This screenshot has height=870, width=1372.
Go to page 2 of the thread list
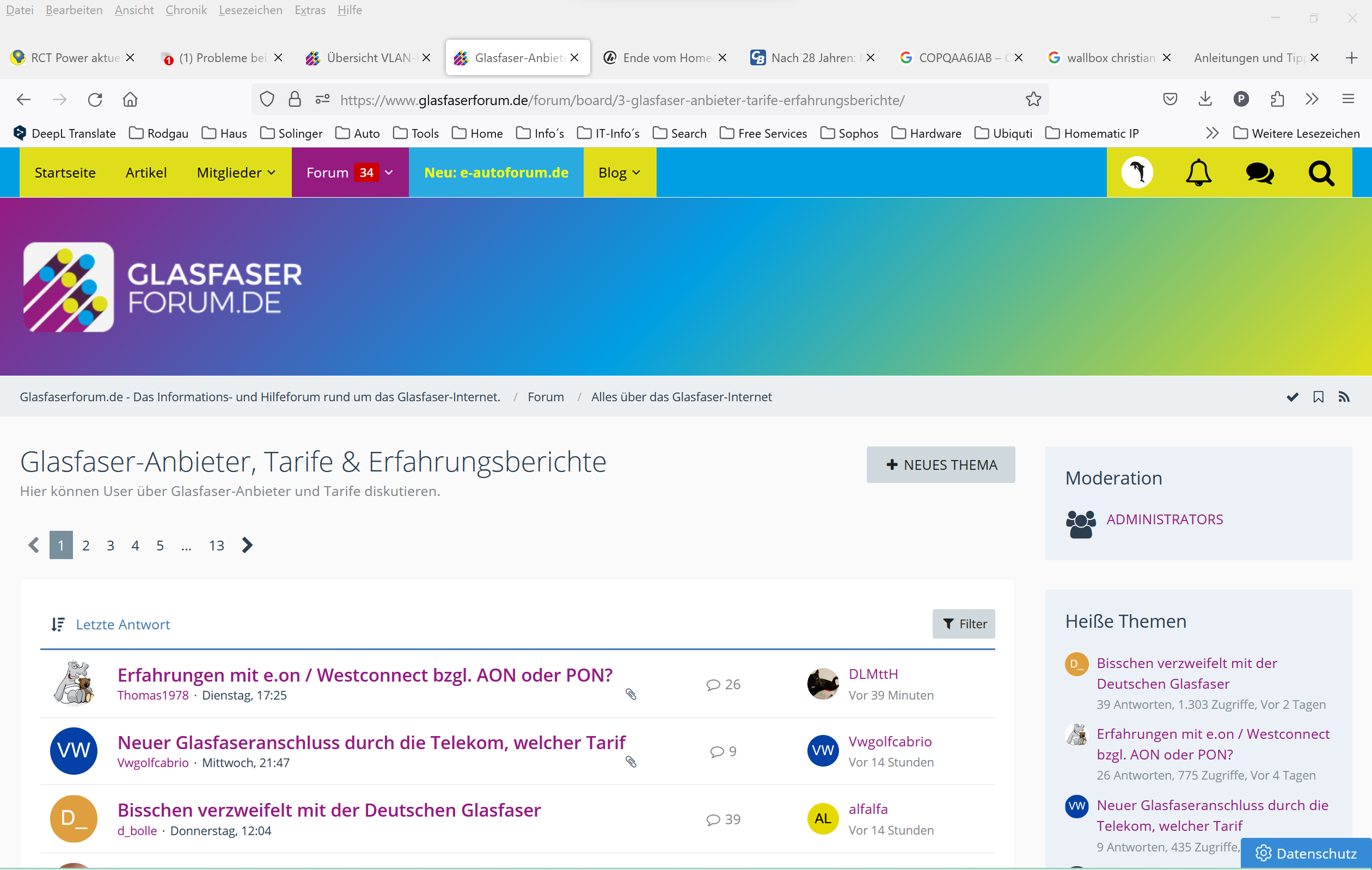click(x=85, y=545)
